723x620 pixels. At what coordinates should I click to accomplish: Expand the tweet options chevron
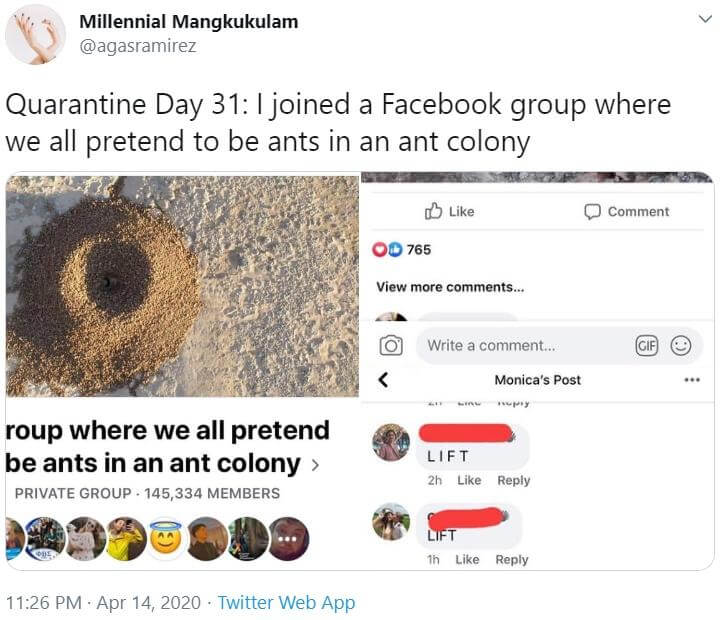coord(705,19)
